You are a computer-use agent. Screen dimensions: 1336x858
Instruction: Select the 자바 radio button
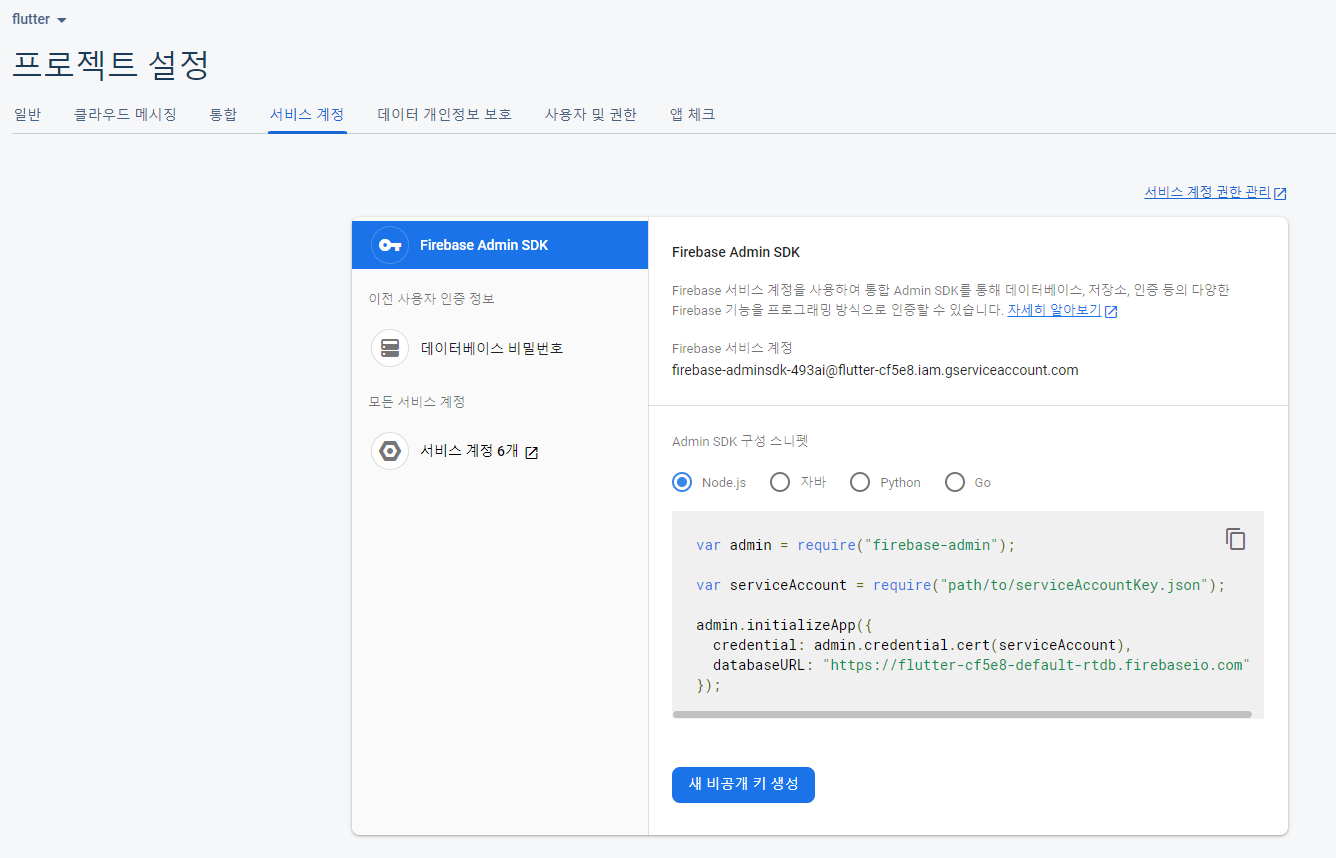tap(780, 482)
